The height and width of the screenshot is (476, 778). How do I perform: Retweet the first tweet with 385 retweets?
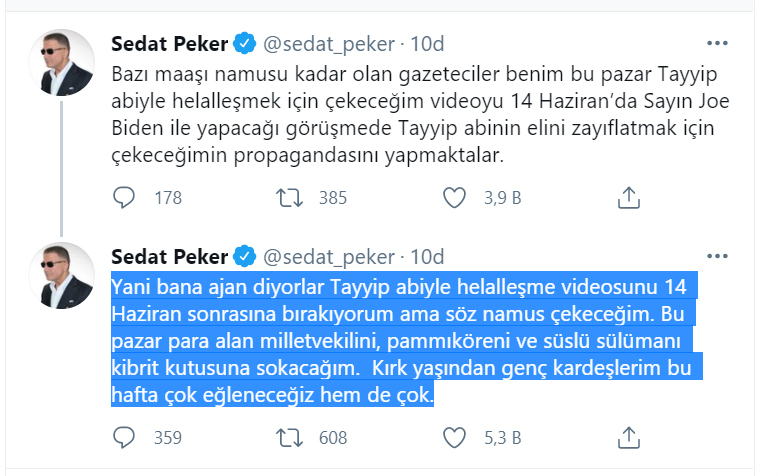[x=287, y=197]
